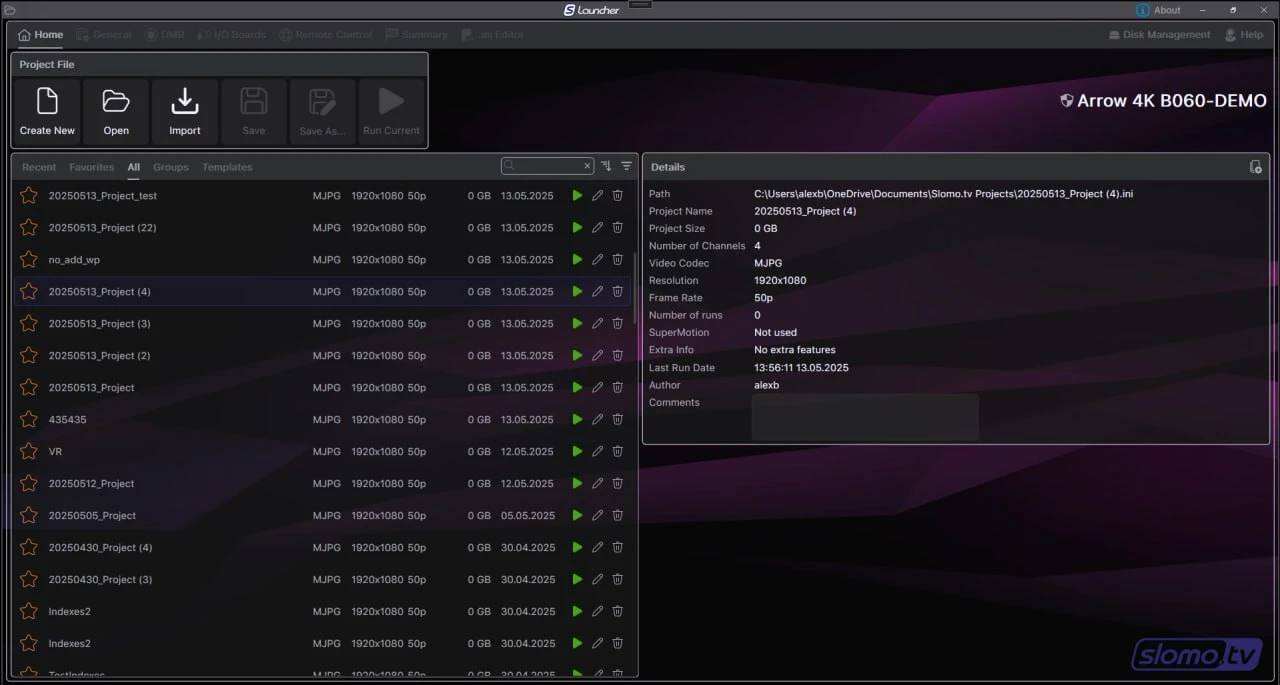Favorite the 20250513_Project (22) star
Screen dimensions: 1280x685
(29, 228)
